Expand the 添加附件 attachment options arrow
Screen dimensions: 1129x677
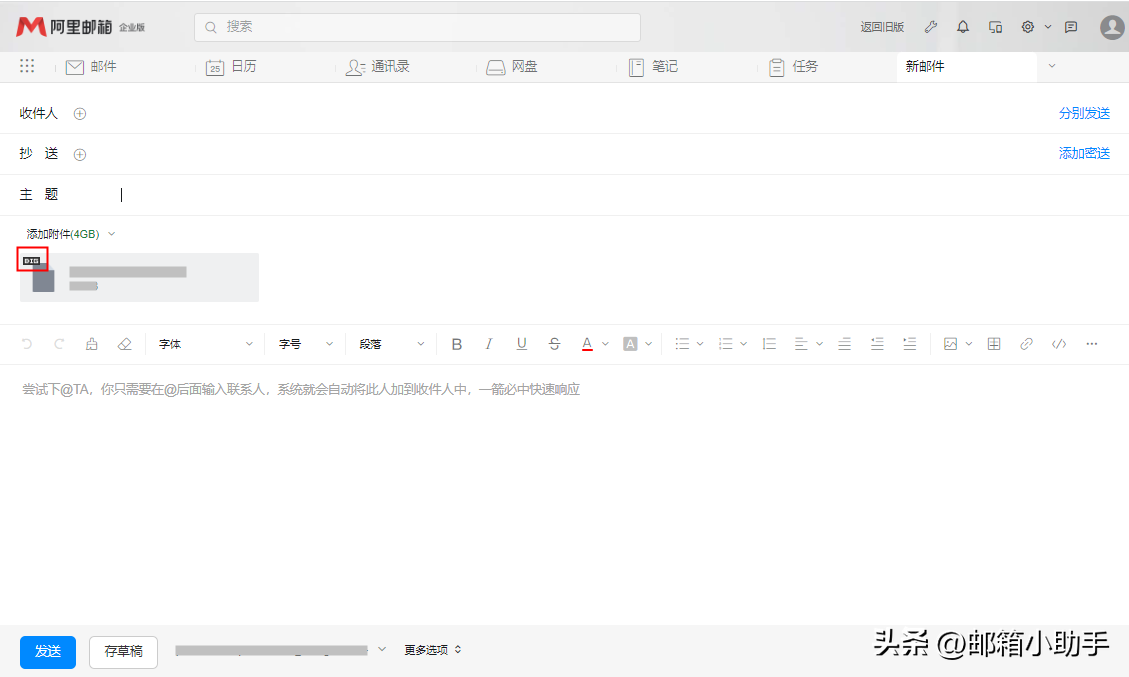(x=111, y=234)
